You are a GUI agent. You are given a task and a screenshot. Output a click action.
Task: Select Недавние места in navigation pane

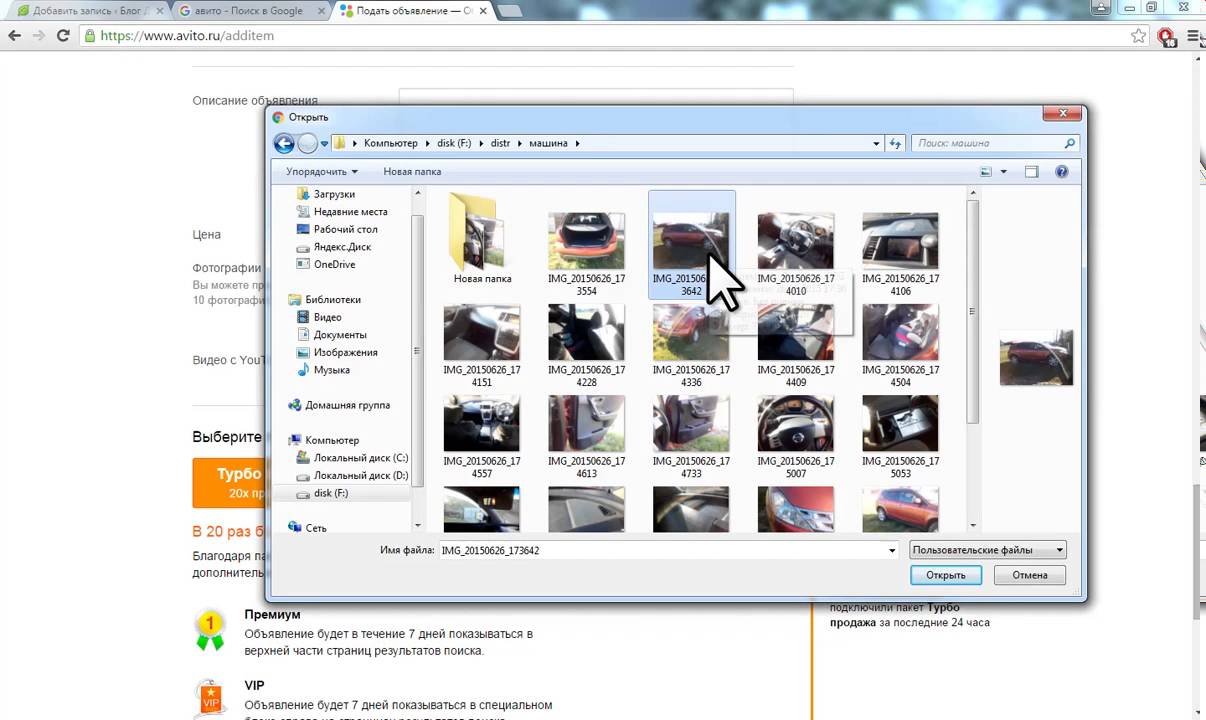350,212
